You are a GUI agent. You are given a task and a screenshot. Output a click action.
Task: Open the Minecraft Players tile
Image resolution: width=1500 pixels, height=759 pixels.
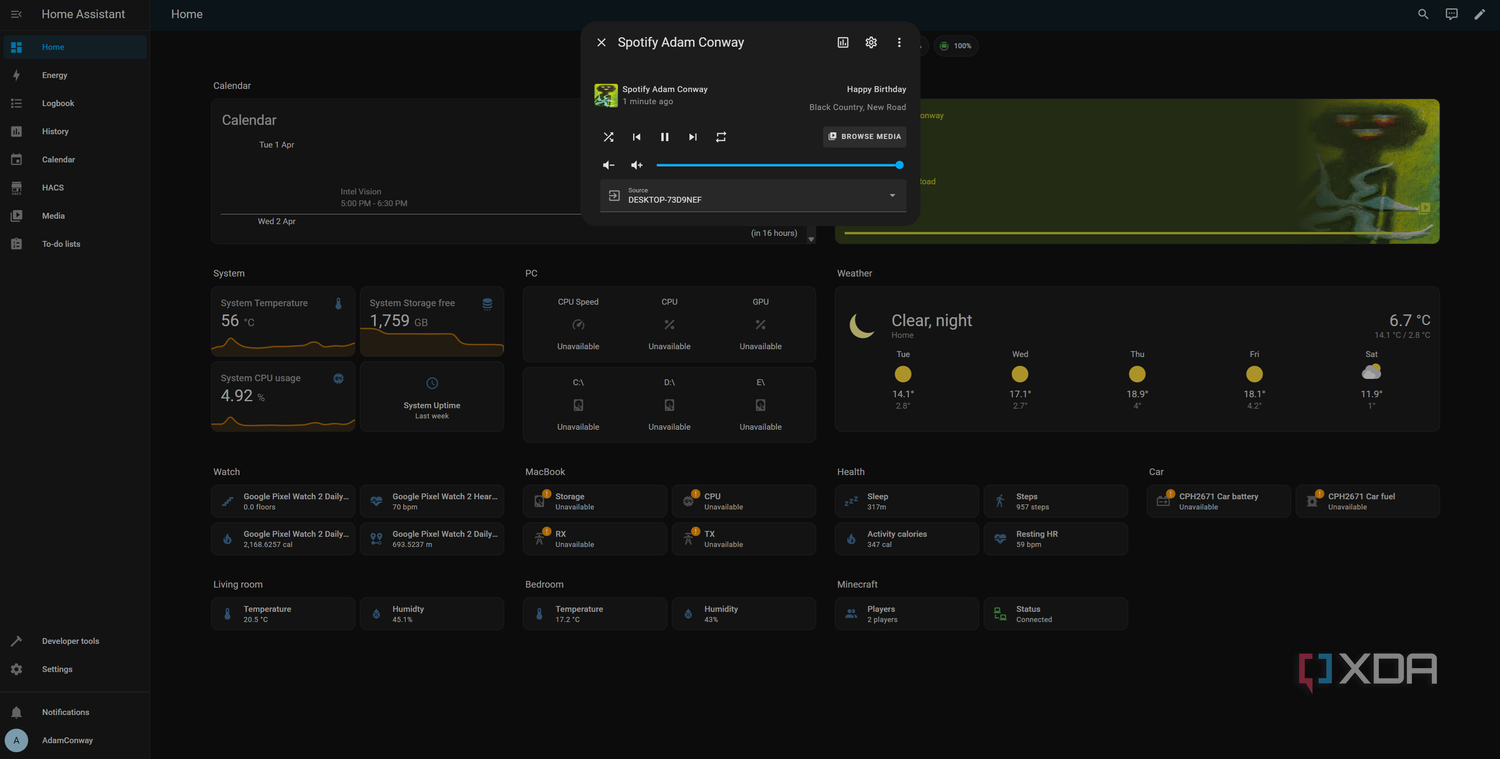click(x=907, y=614)
